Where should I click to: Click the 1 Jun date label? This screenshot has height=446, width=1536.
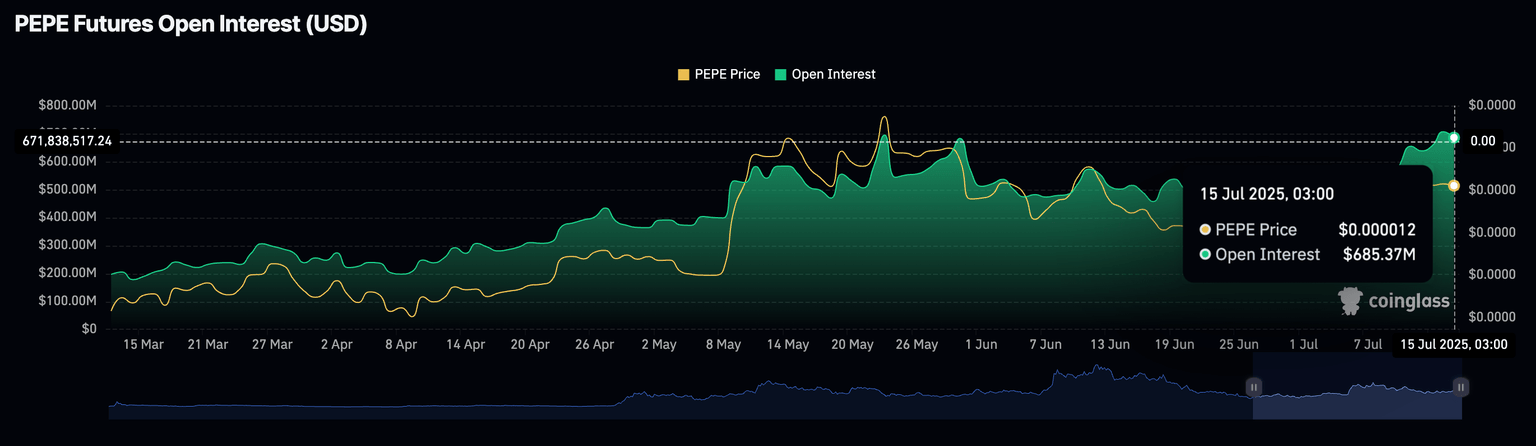980,344
